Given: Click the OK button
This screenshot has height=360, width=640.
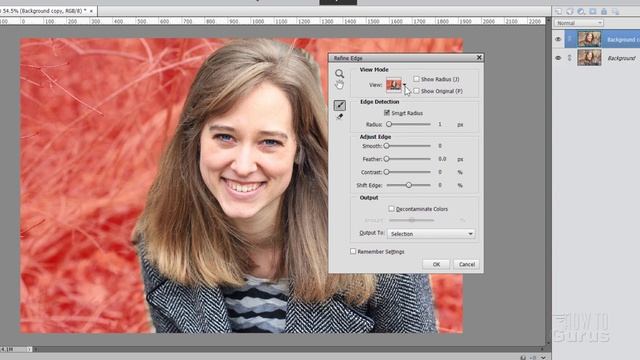Looking at the screenshot, I should pyautogui.click(x=436, y=264).
